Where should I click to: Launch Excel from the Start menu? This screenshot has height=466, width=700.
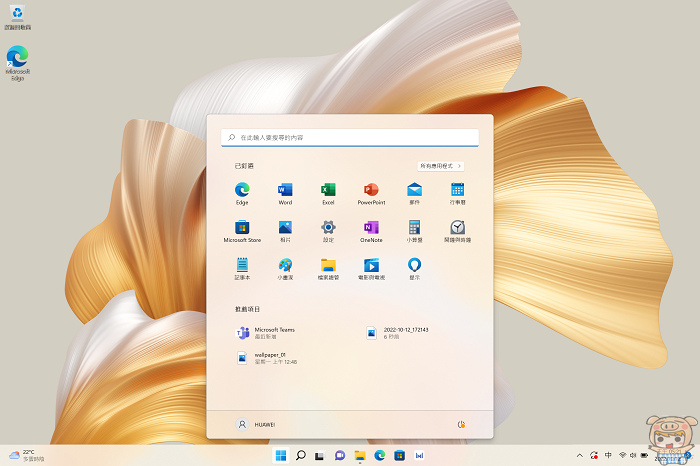(x=328, y=190)
